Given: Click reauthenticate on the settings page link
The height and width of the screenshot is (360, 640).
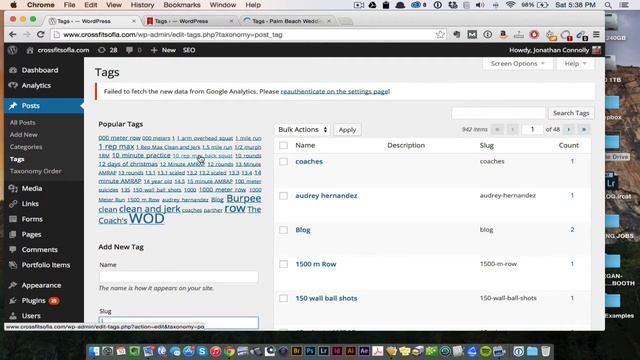Looking at the screenshot, I should coord(335,91).
